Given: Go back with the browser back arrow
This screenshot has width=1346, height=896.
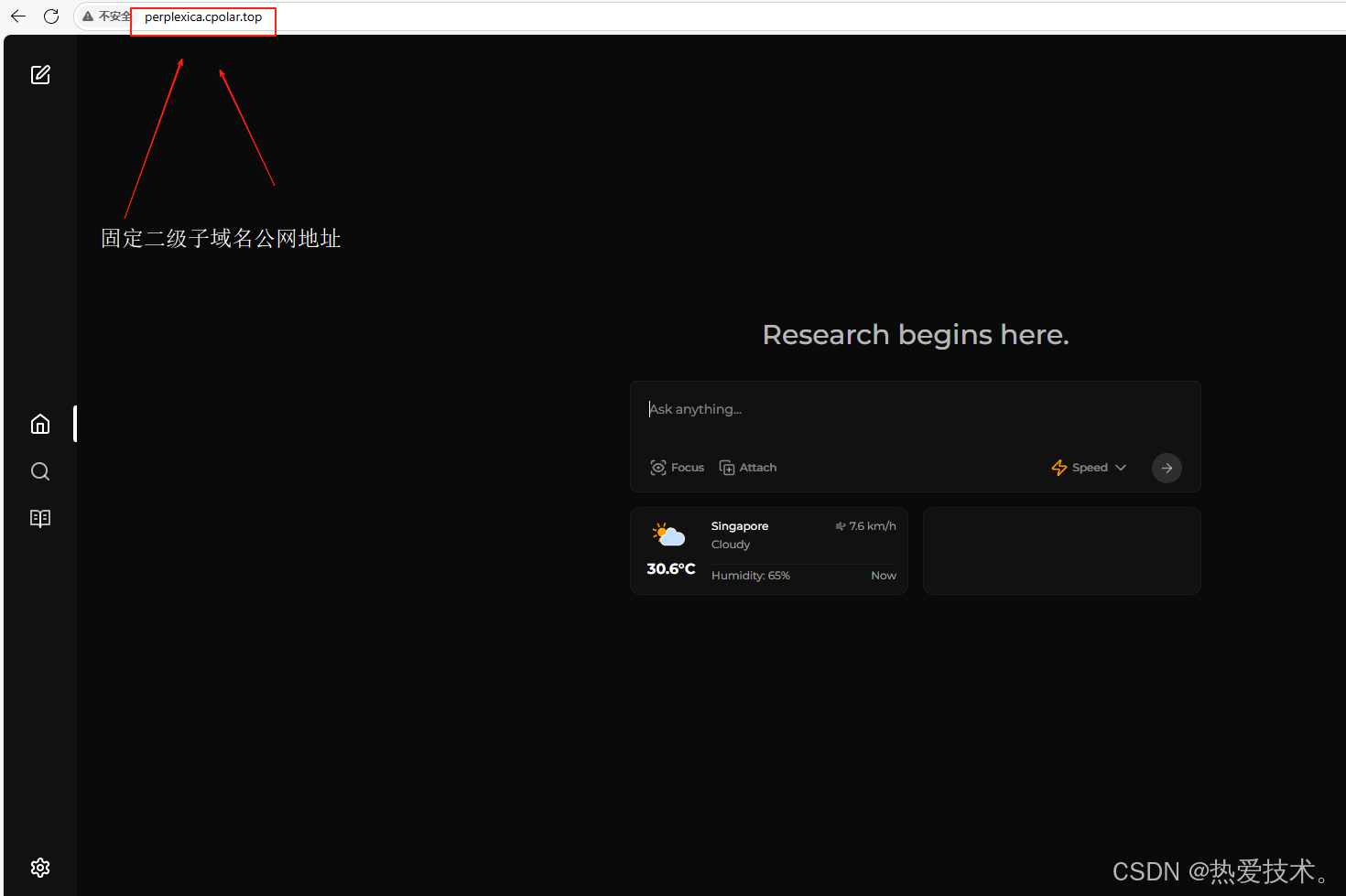Looking at the screenshot, I should coord(18,16).
